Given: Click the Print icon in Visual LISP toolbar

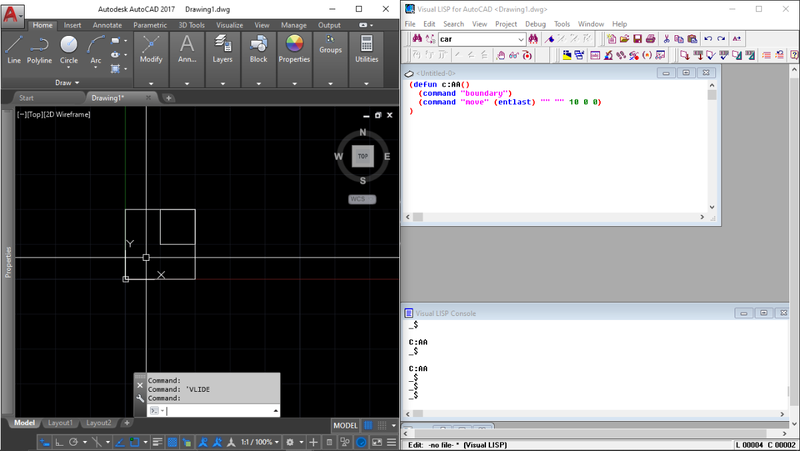Looking at the screenshot, I should 651,39.
